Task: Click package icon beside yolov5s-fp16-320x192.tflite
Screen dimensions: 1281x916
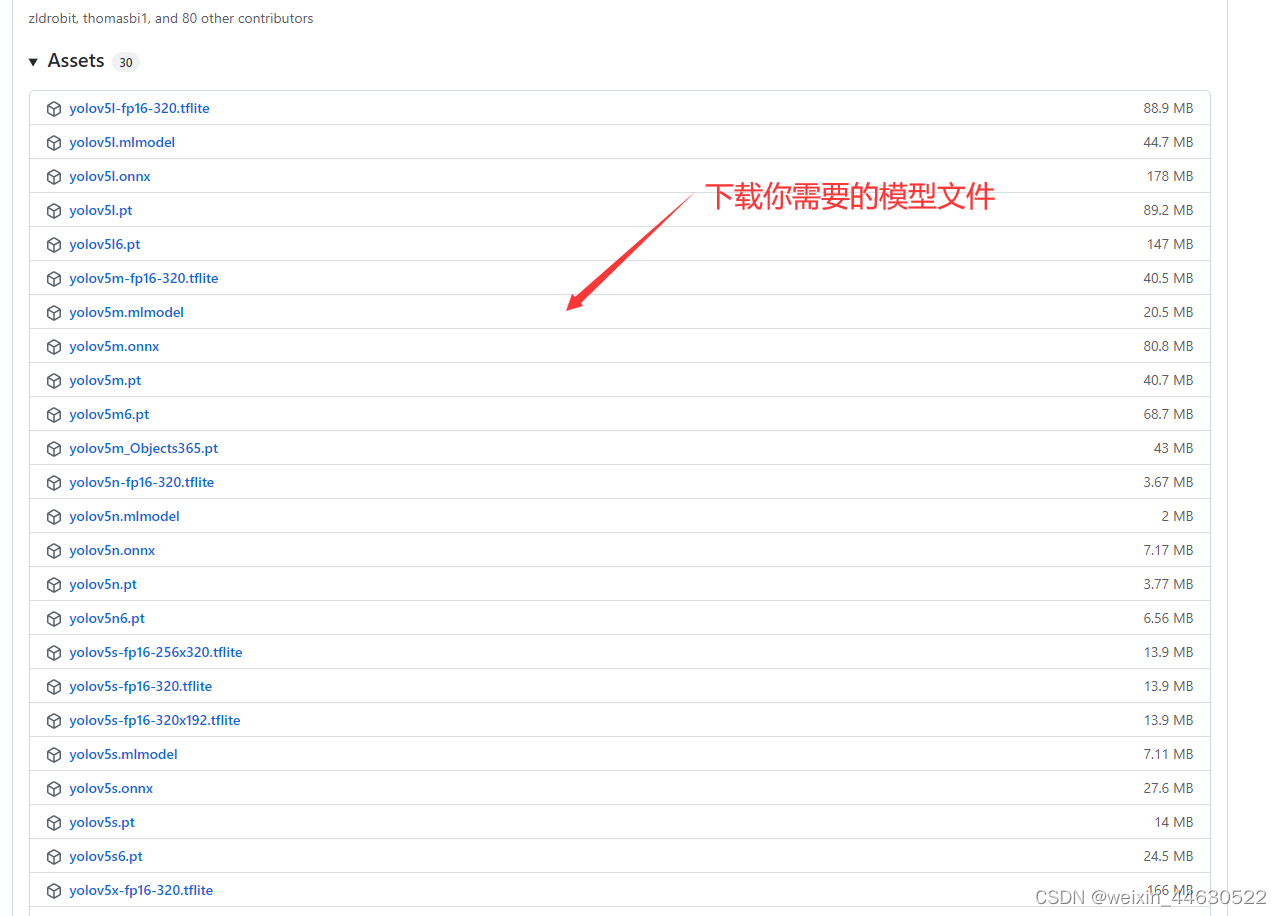Action: coord(54,720)
